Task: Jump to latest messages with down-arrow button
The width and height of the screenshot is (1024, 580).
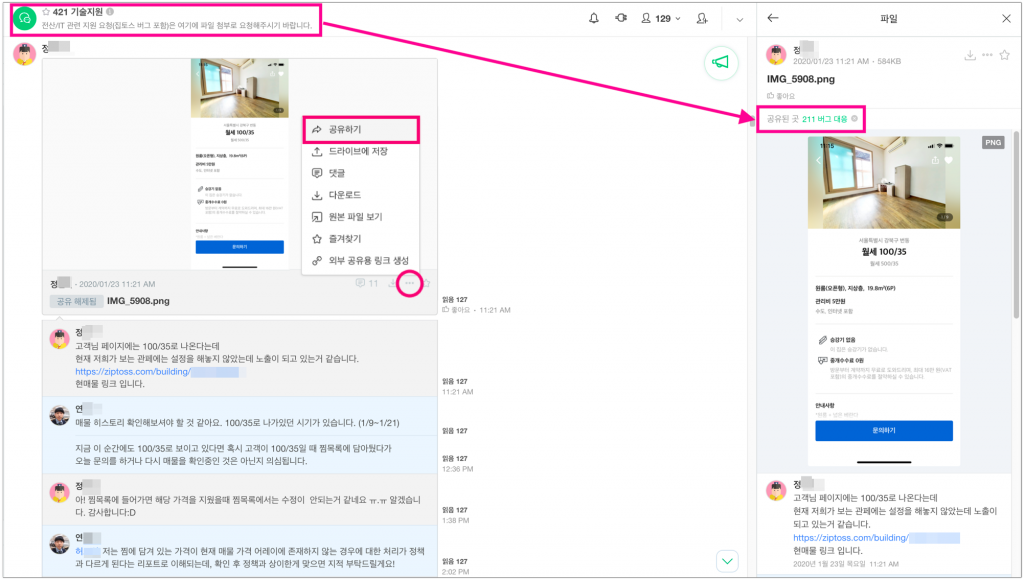Action: coord(727,561)
